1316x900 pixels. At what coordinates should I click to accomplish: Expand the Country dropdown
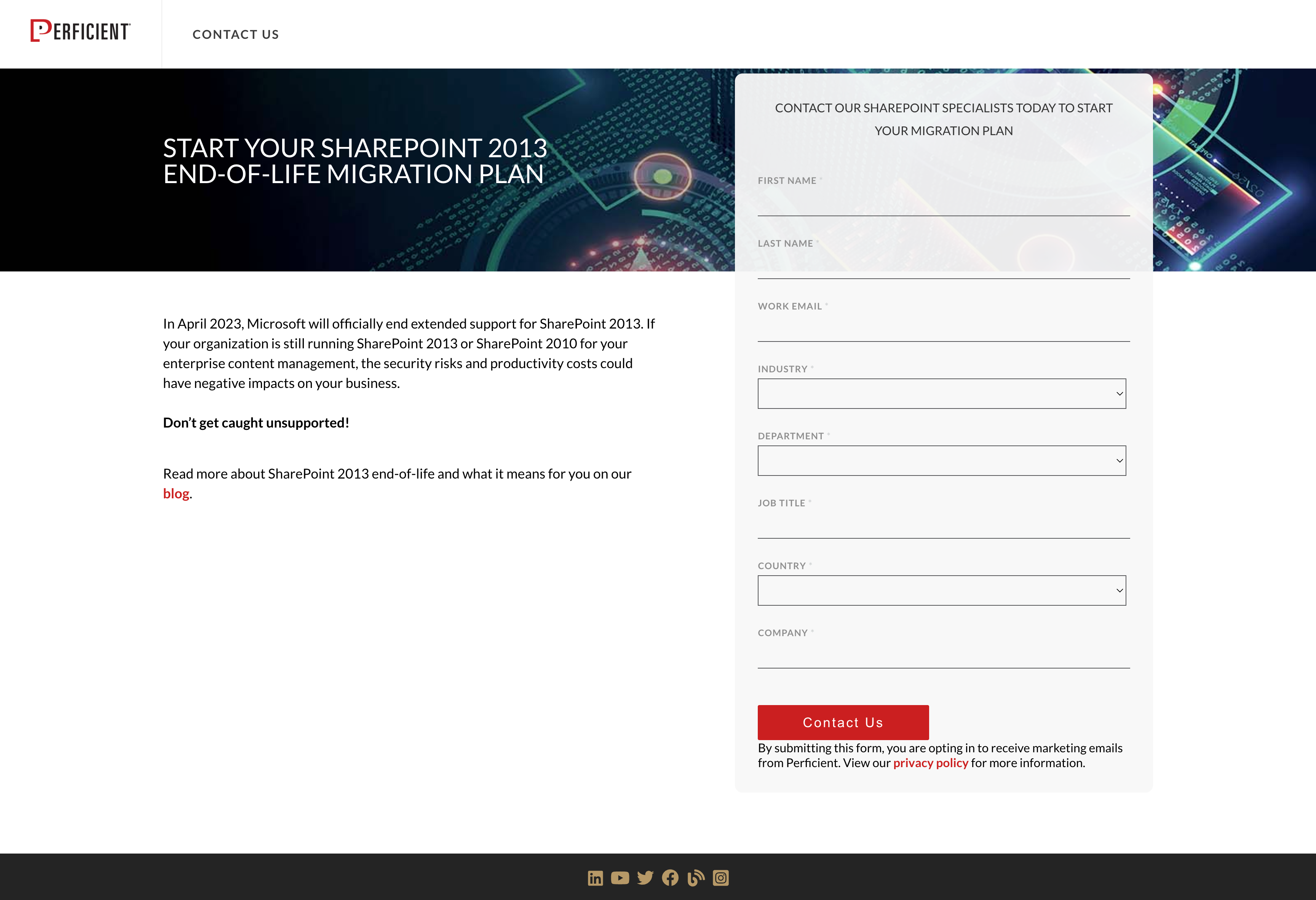pyautogui.click(x=942, y=590)
